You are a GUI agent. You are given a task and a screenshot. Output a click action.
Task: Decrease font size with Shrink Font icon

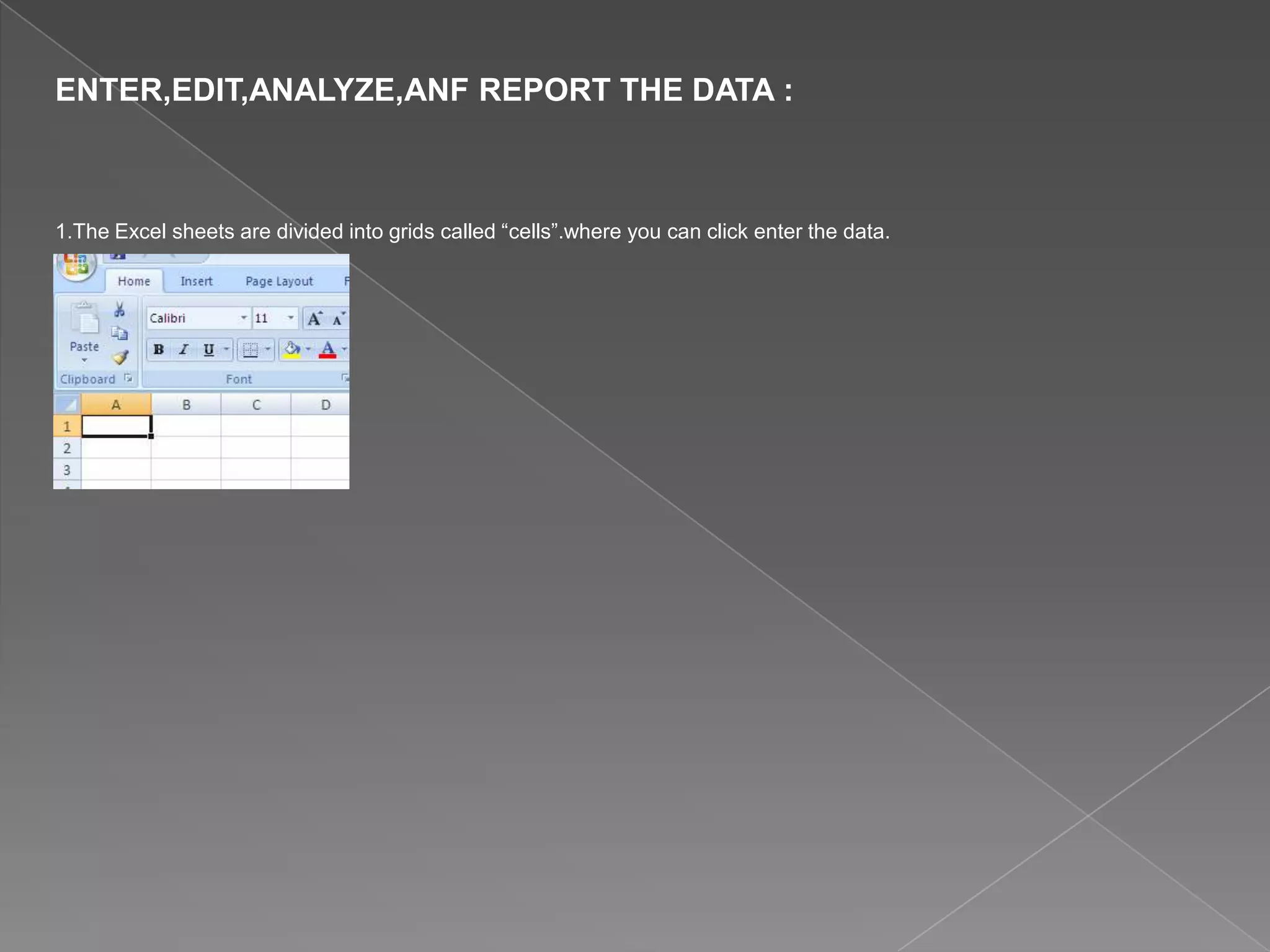point(338,319)
